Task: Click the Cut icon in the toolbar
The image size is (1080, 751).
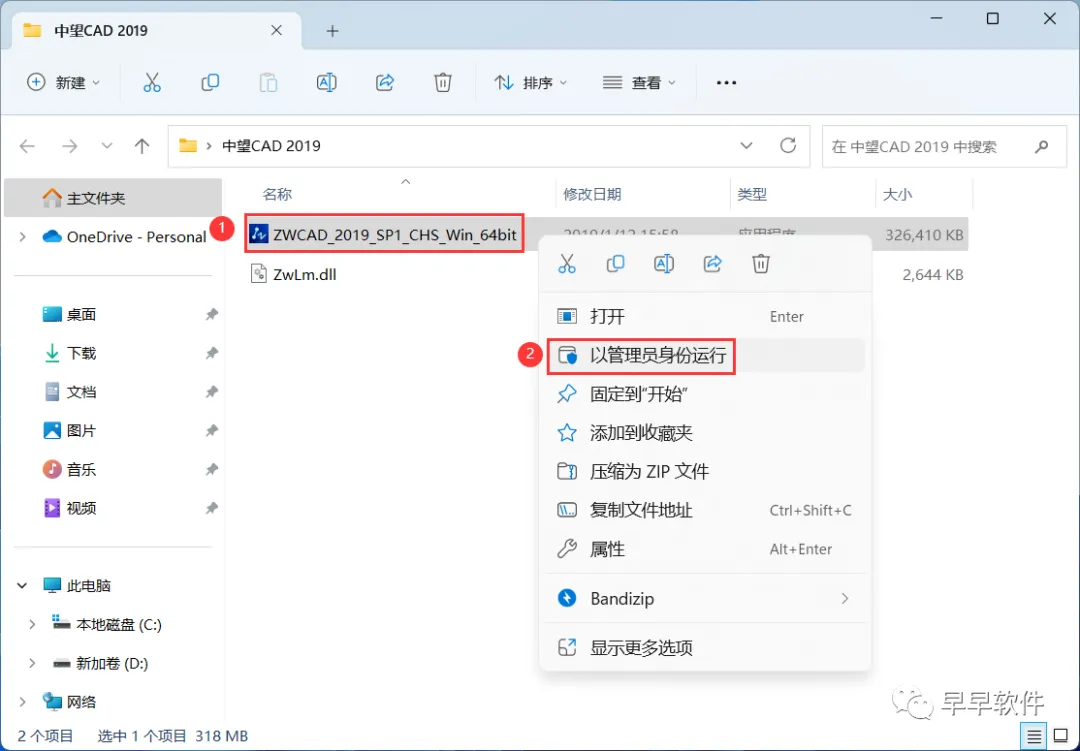Action: coord(152,83)
